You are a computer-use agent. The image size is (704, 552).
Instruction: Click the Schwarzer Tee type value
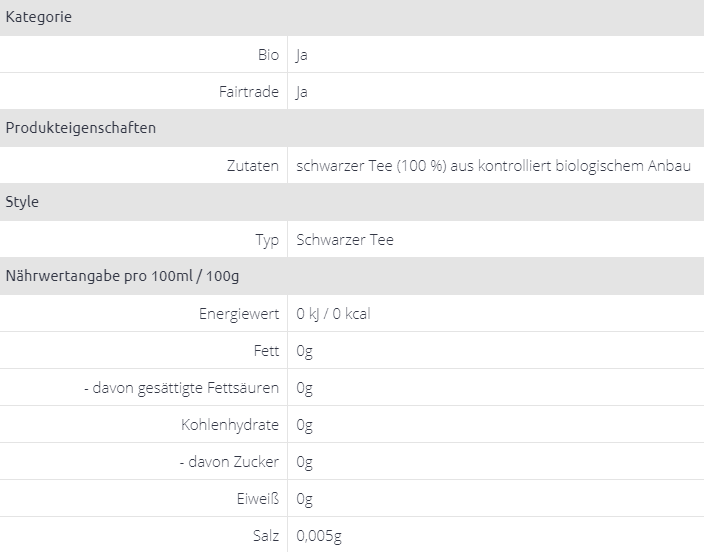pyautogui.click(x=345, y=240)
